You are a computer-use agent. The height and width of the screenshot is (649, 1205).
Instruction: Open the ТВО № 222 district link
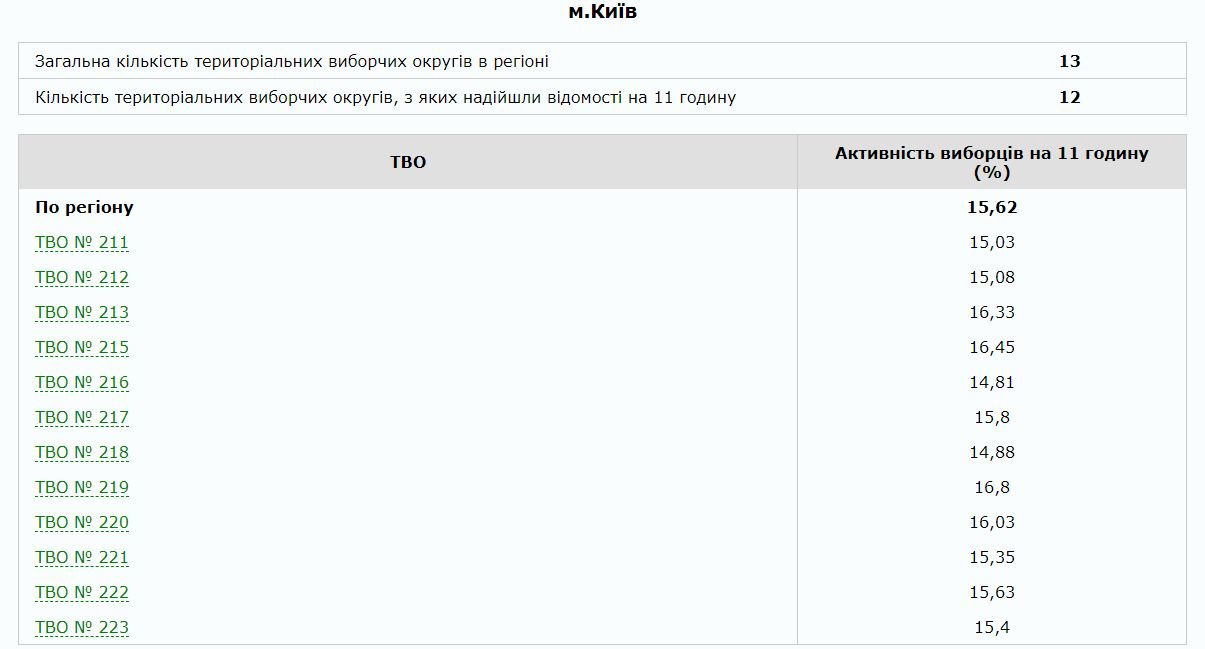(83, 592)
